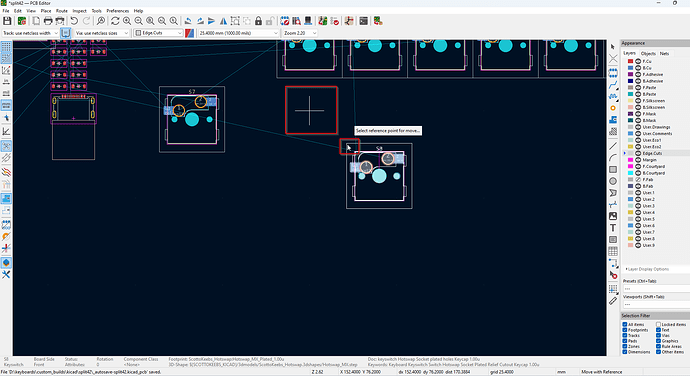
Task: Click the Refresh view icon
Action: click(115, 21)
